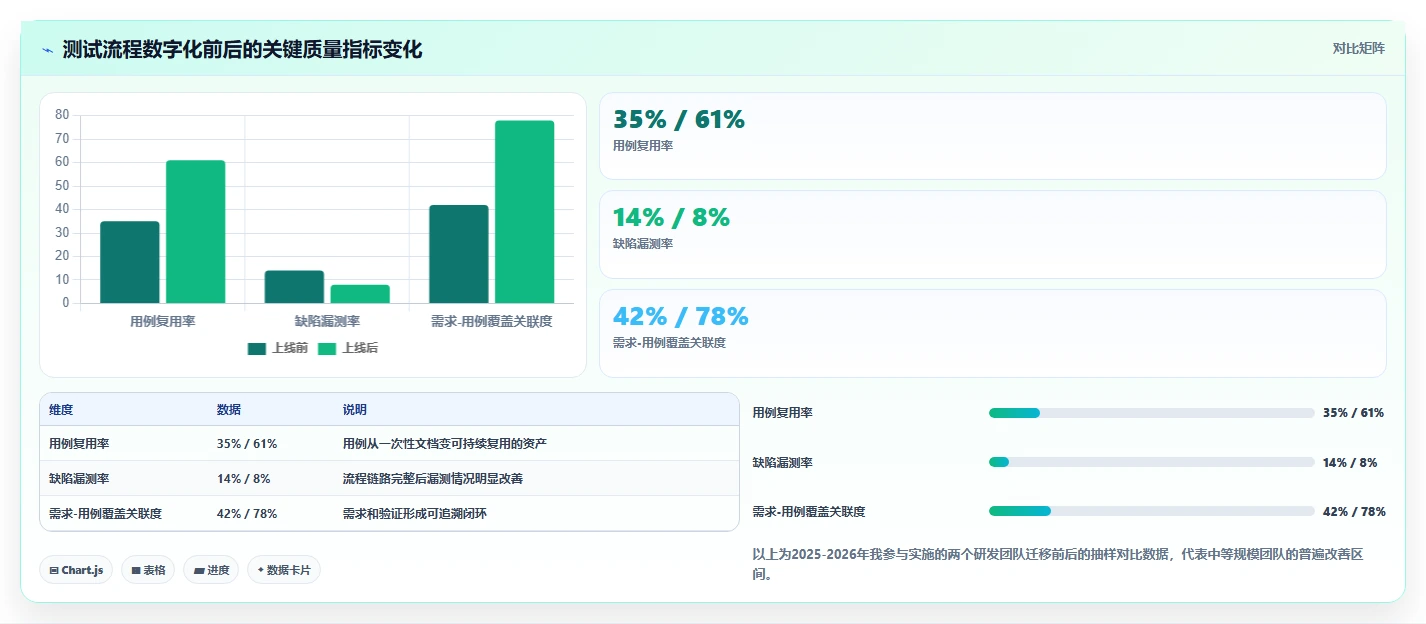Click the 14% / 8% progress value

pyautogui.click(x=1350, y=463)
